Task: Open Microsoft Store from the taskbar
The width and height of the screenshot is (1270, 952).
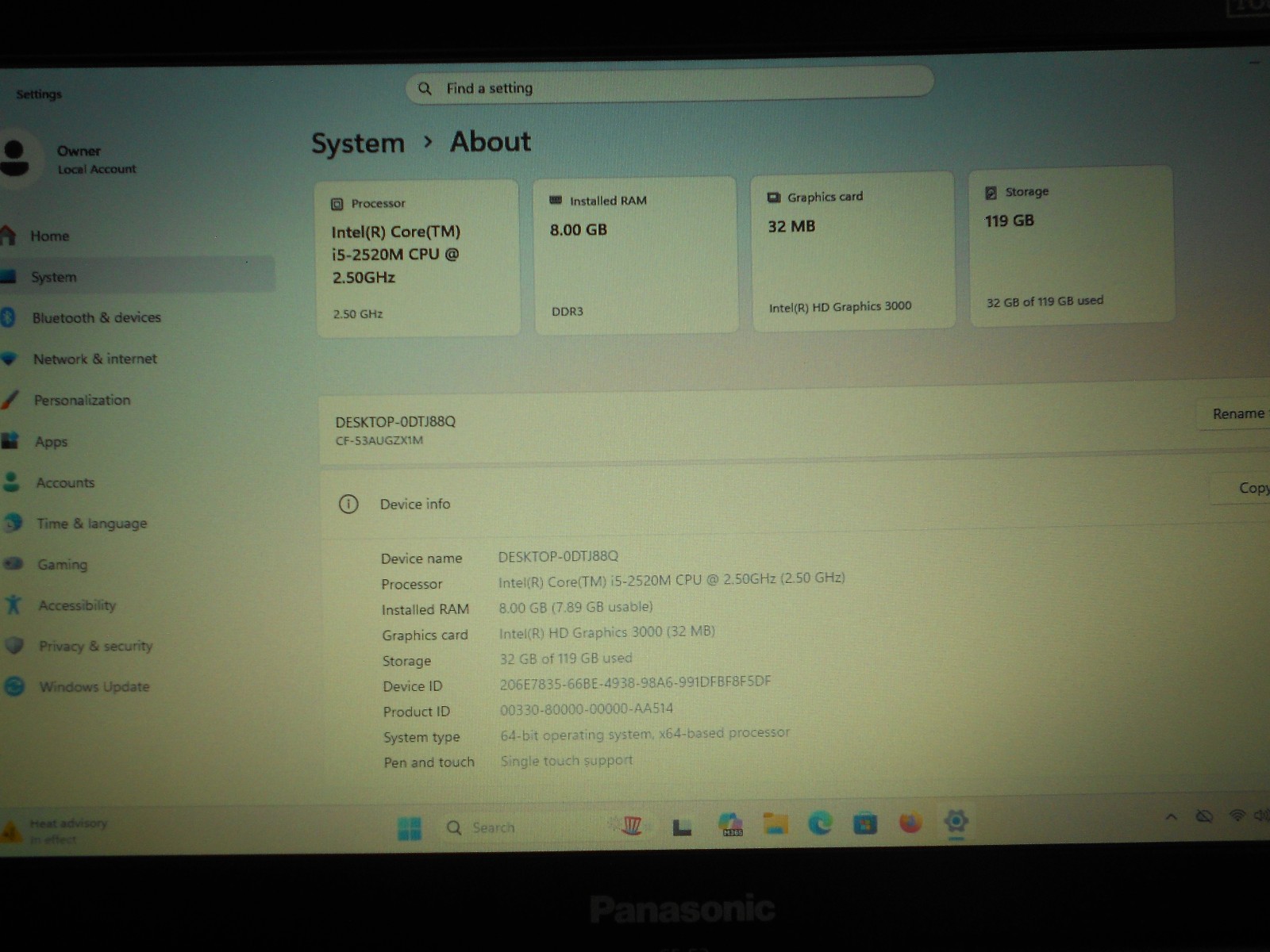Action: click(x=865, y=823)
